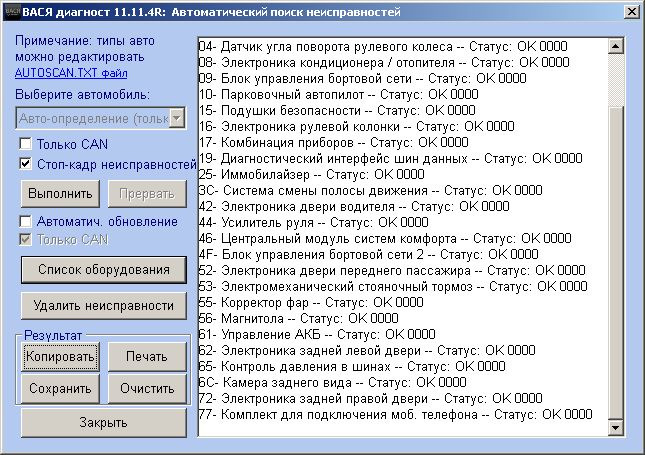Click the results list scrollbar thumb
Image resolution: width=645 pixels, height=455 pixels.
(x=615, y=263)
